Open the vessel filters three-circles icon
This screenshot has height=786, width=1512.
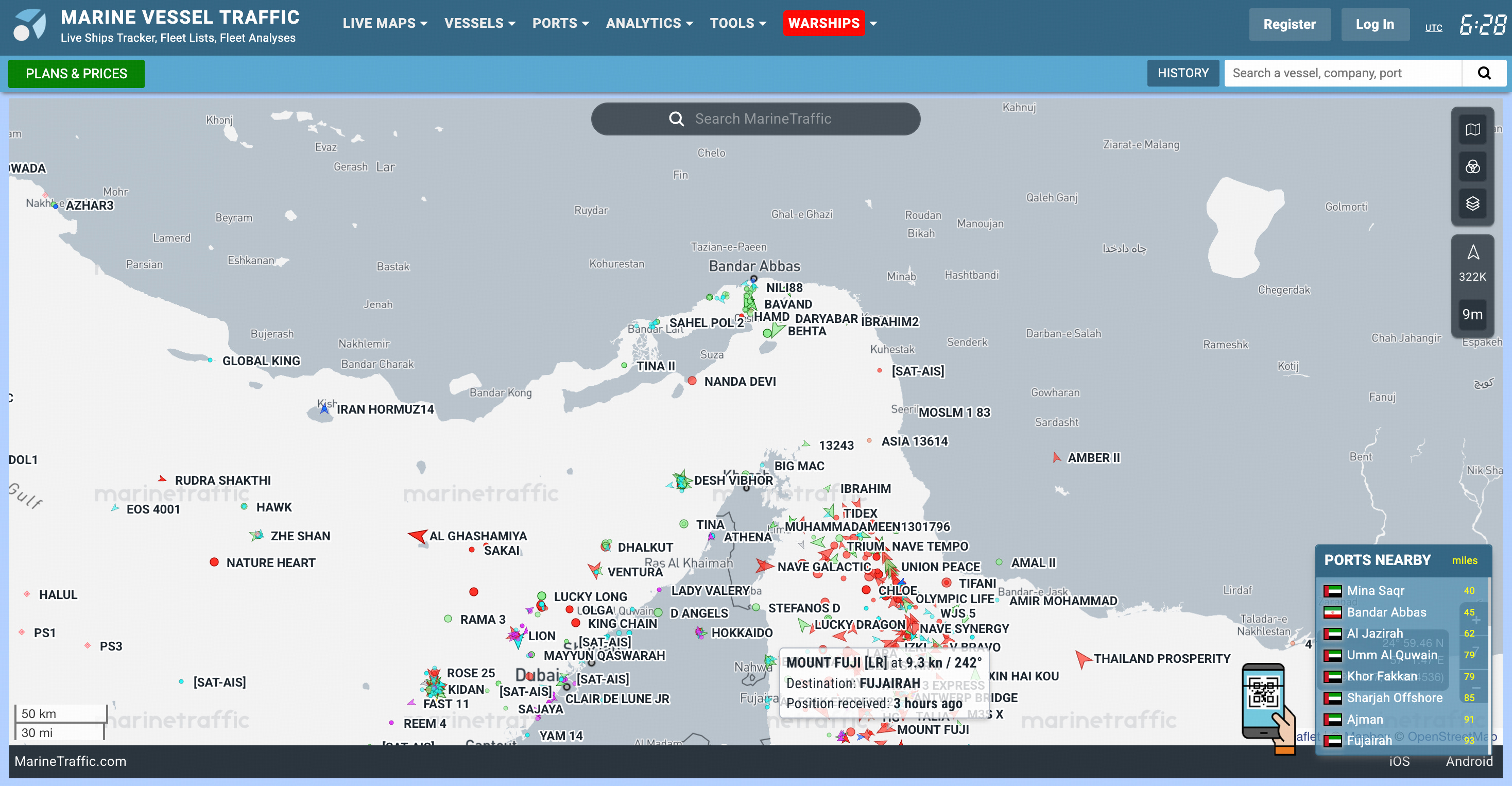click(1472, 167)
